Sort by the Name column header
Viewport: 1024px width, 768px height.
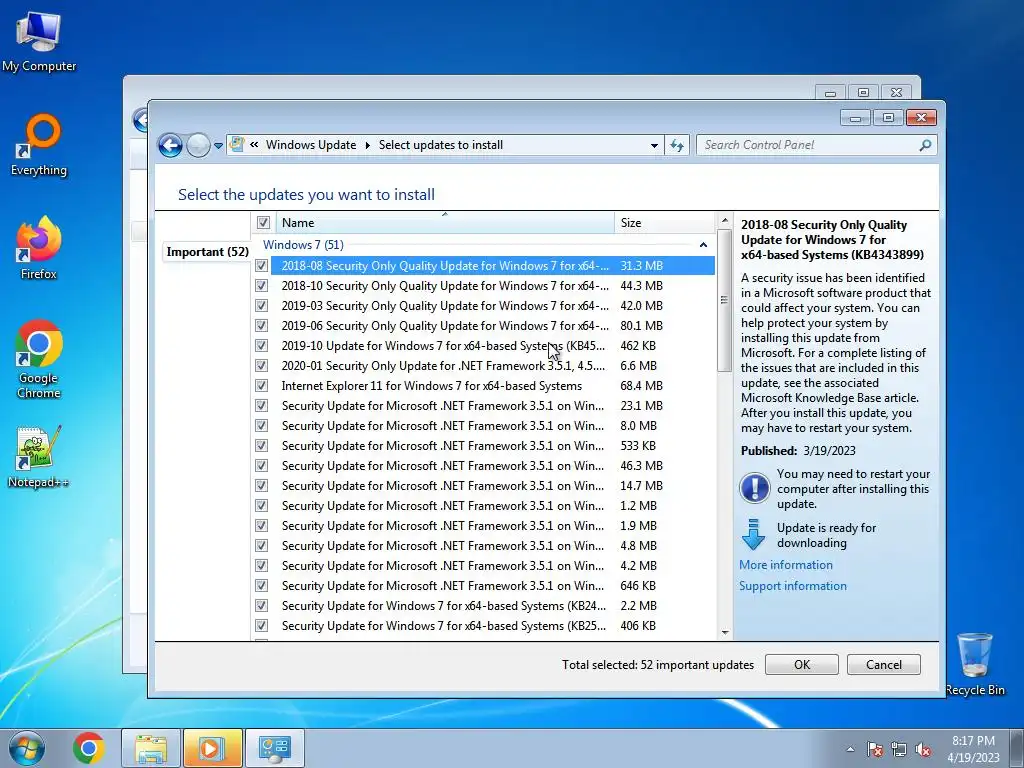(x=445, y=223)
